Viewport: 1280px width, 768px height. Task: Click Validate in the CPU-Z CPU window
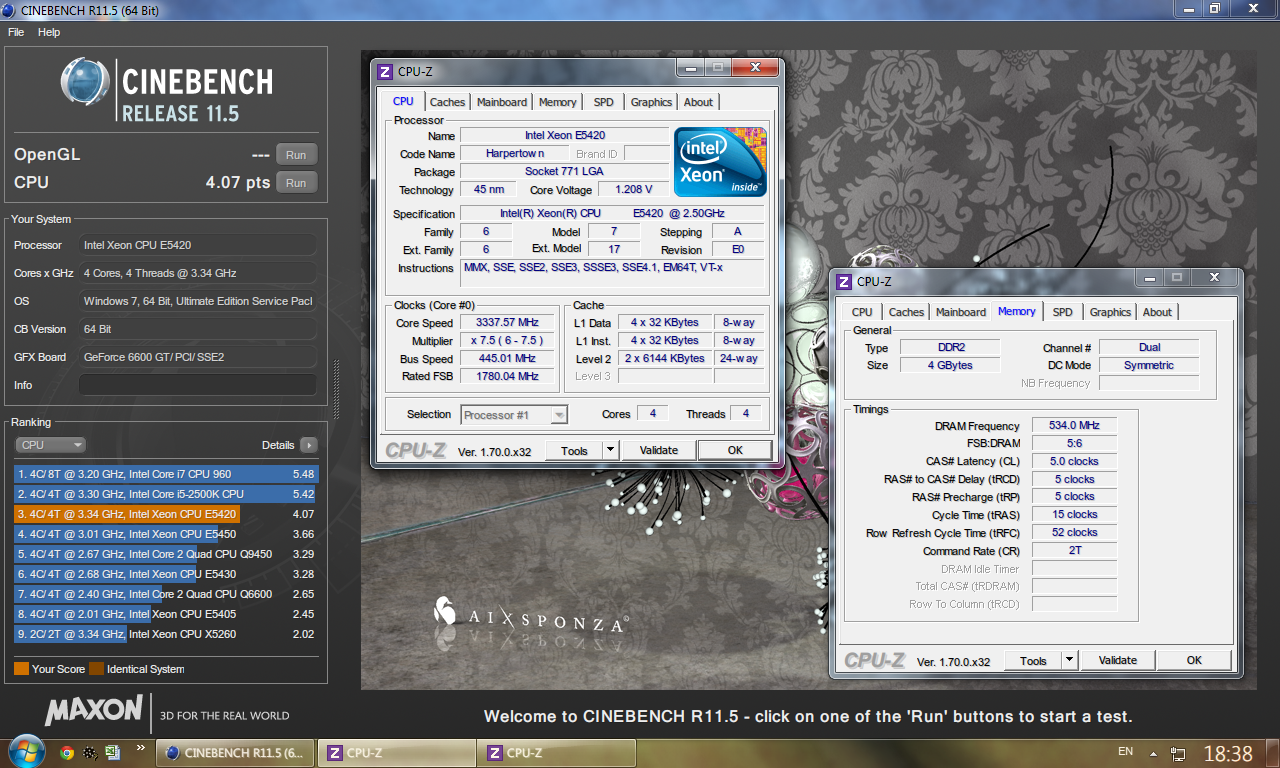[x=658, y=451]
